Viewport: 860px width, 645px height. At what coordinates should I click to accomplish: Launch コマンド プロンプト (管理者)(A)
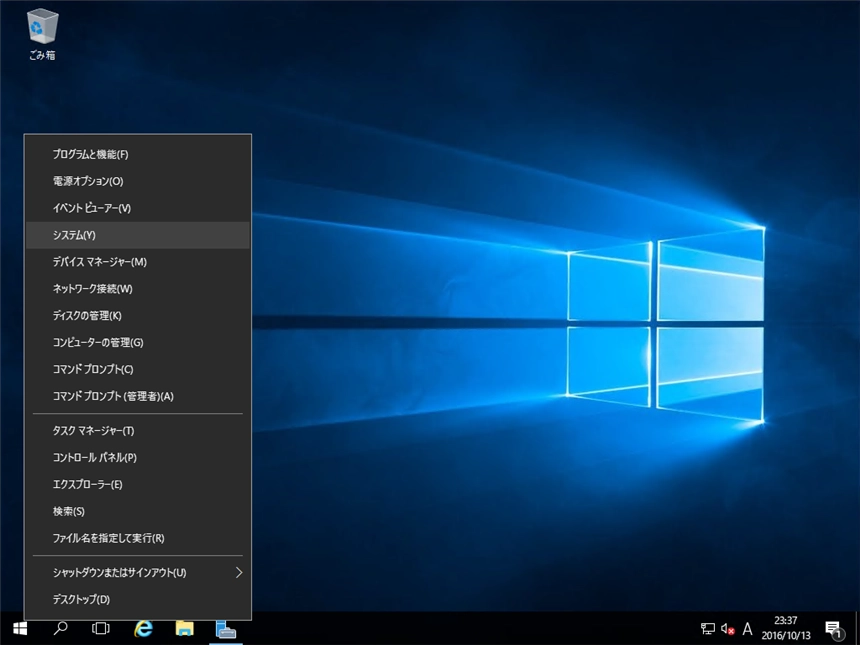[138, 396]
